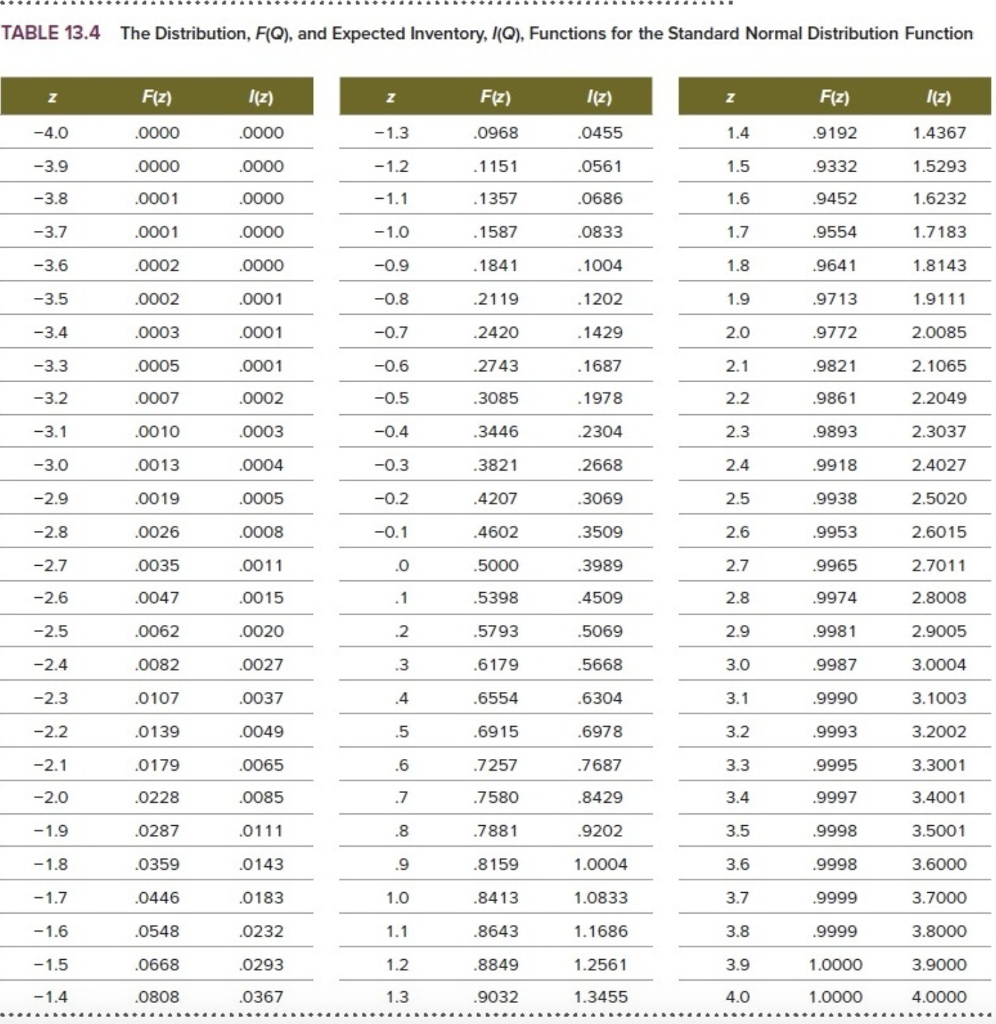This screenshot has height=1024, width=996.
Task: Select the F(z) value .8413
Action: coord(496,898)
